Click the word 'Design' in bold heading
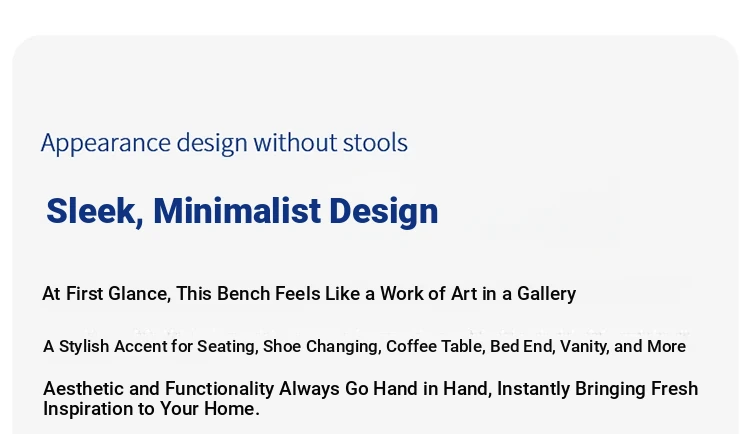750x434 pixels. (x=384, y=212)
